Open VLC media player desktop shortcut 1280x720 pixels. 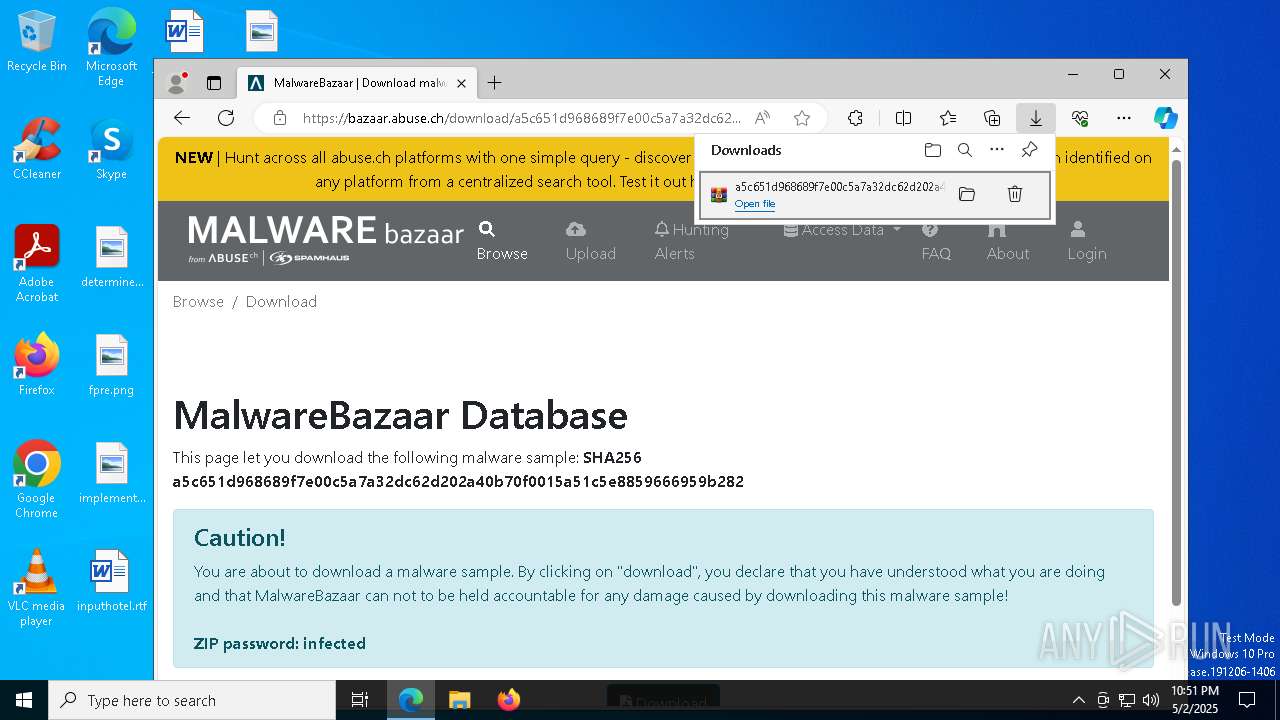(x=37, y=588)
